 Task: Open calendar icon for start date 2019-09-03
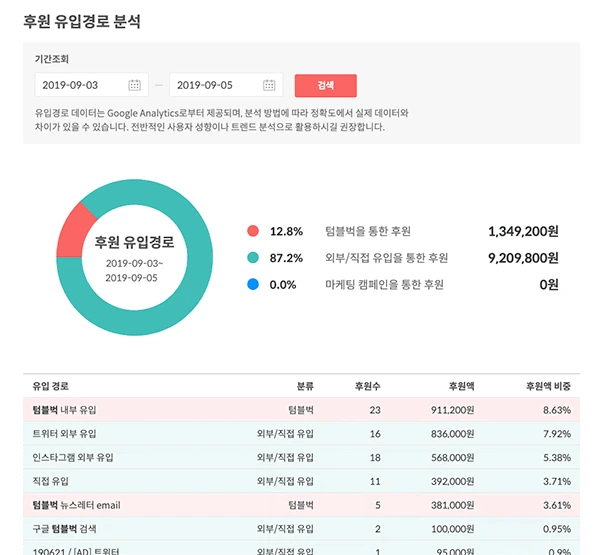[x=134, y=85]
